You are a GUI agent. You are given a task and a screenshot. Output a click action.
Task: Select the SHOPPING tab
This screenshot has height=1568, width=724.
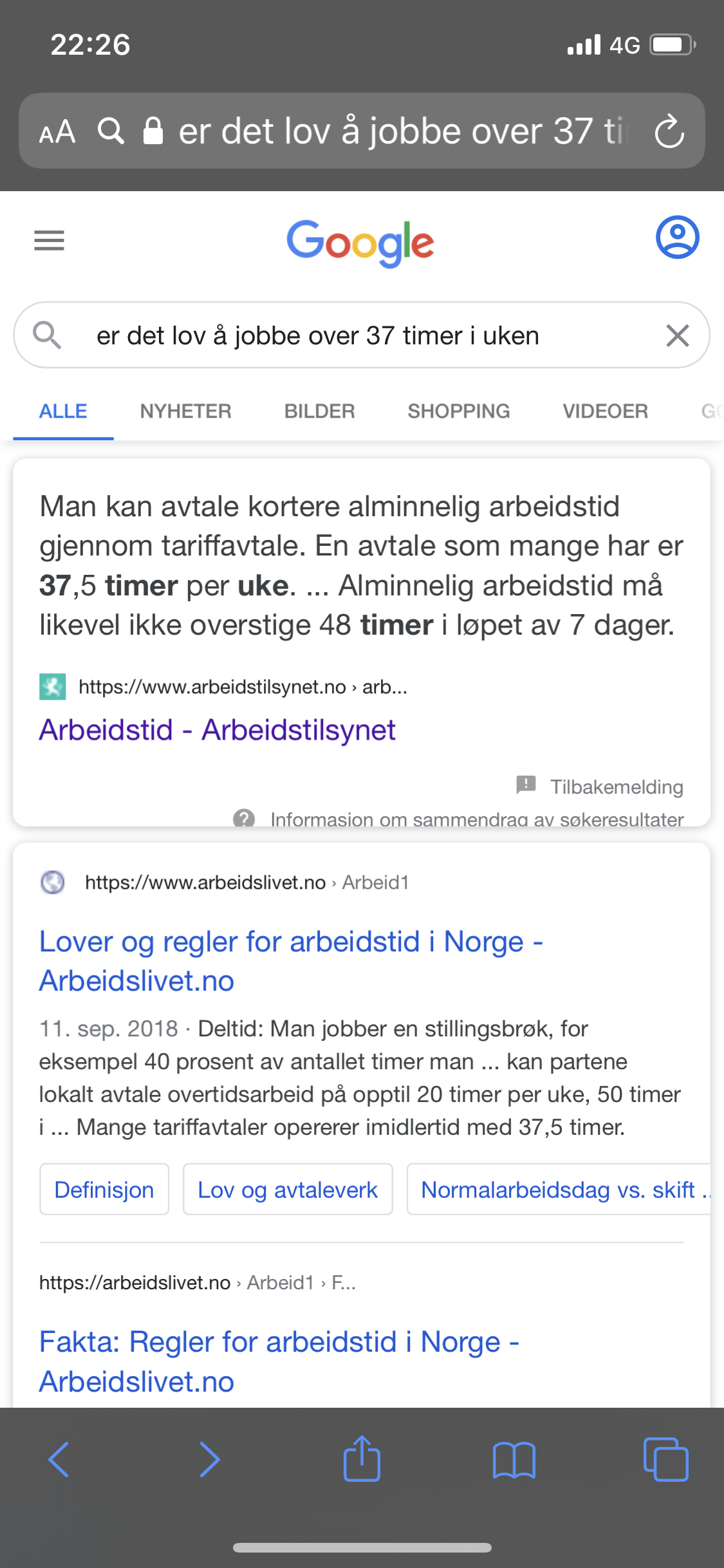[458, 411]
